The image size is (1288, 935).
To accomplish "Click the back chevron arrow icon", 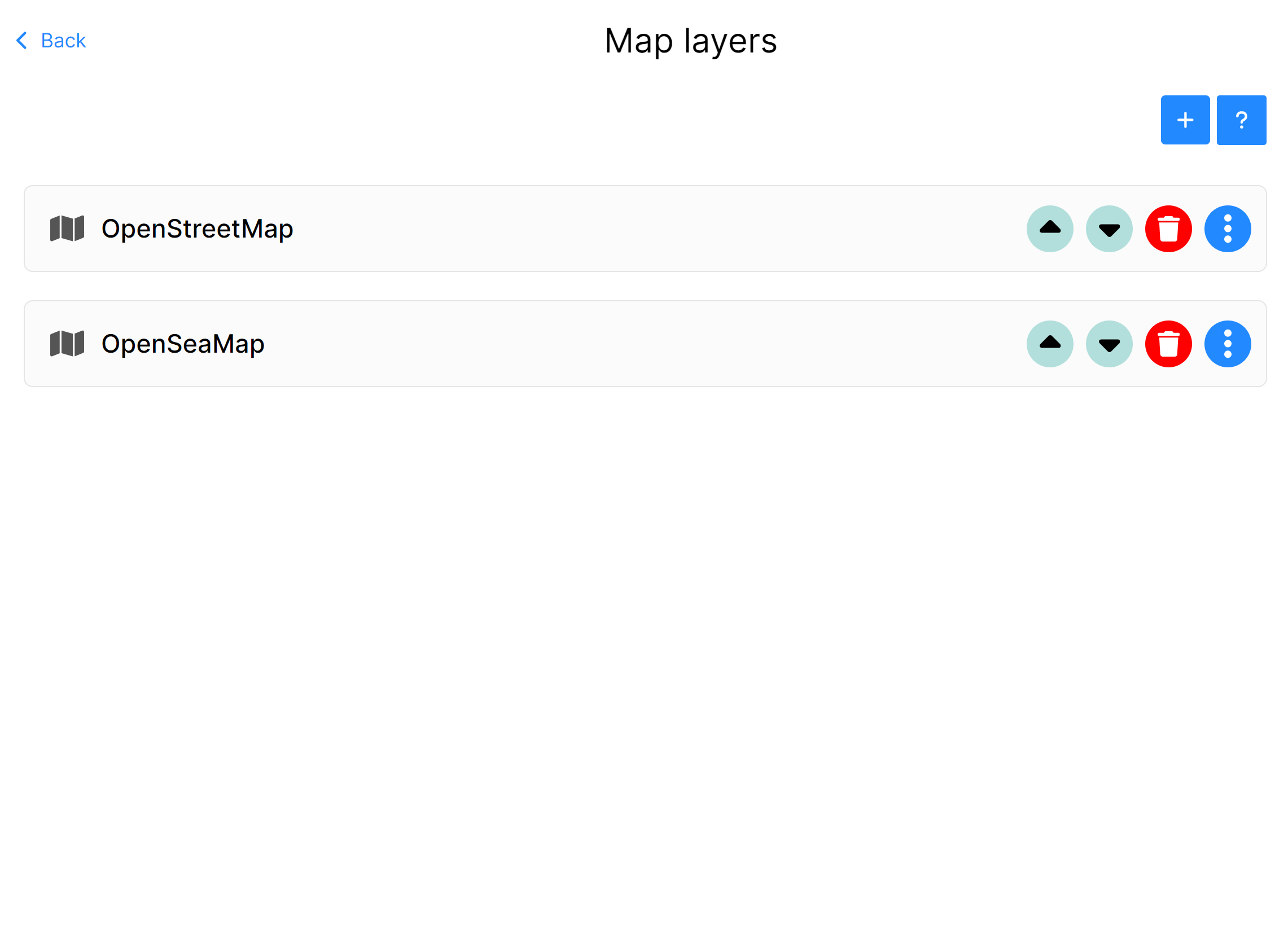I will click(x=21, y=40).
